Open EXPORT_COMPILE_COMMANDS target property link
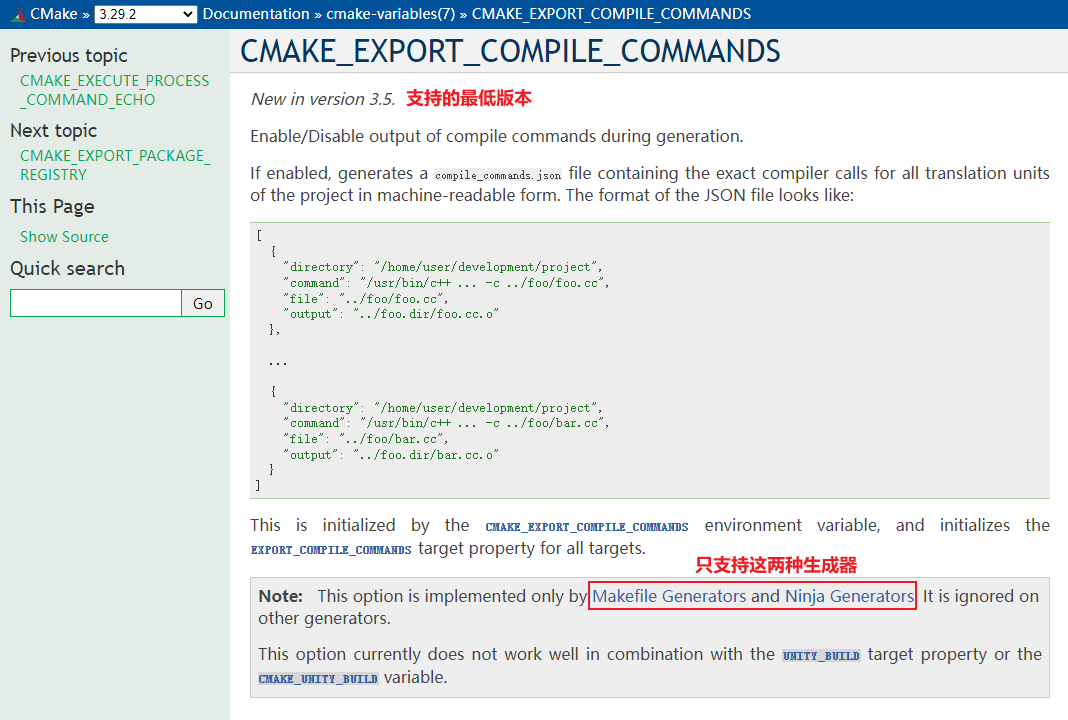The width and height of the screenshot is (1068, 720). [331, 550]
